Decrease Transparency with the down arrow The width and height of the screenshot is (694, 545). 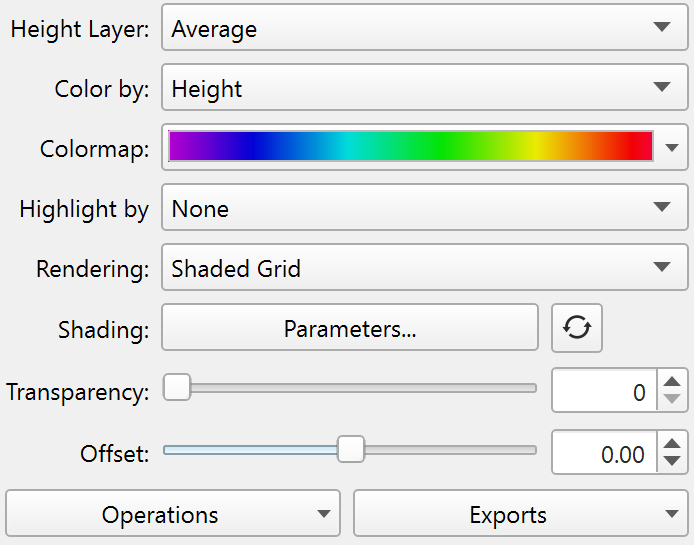point(674,400)
